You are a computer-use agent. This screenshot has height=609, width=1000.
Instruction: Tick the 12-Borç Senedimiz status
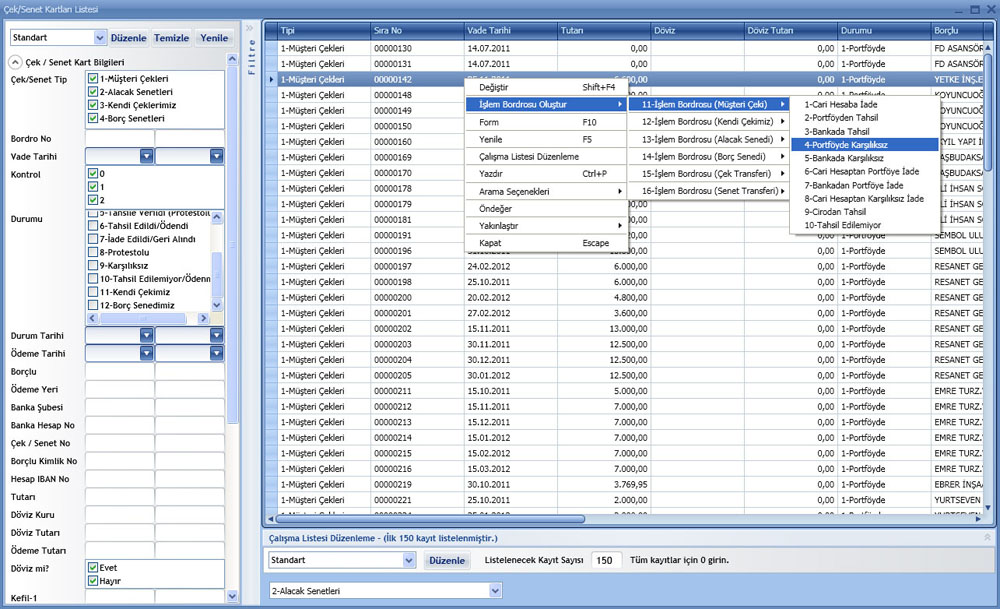coord(93,305)
